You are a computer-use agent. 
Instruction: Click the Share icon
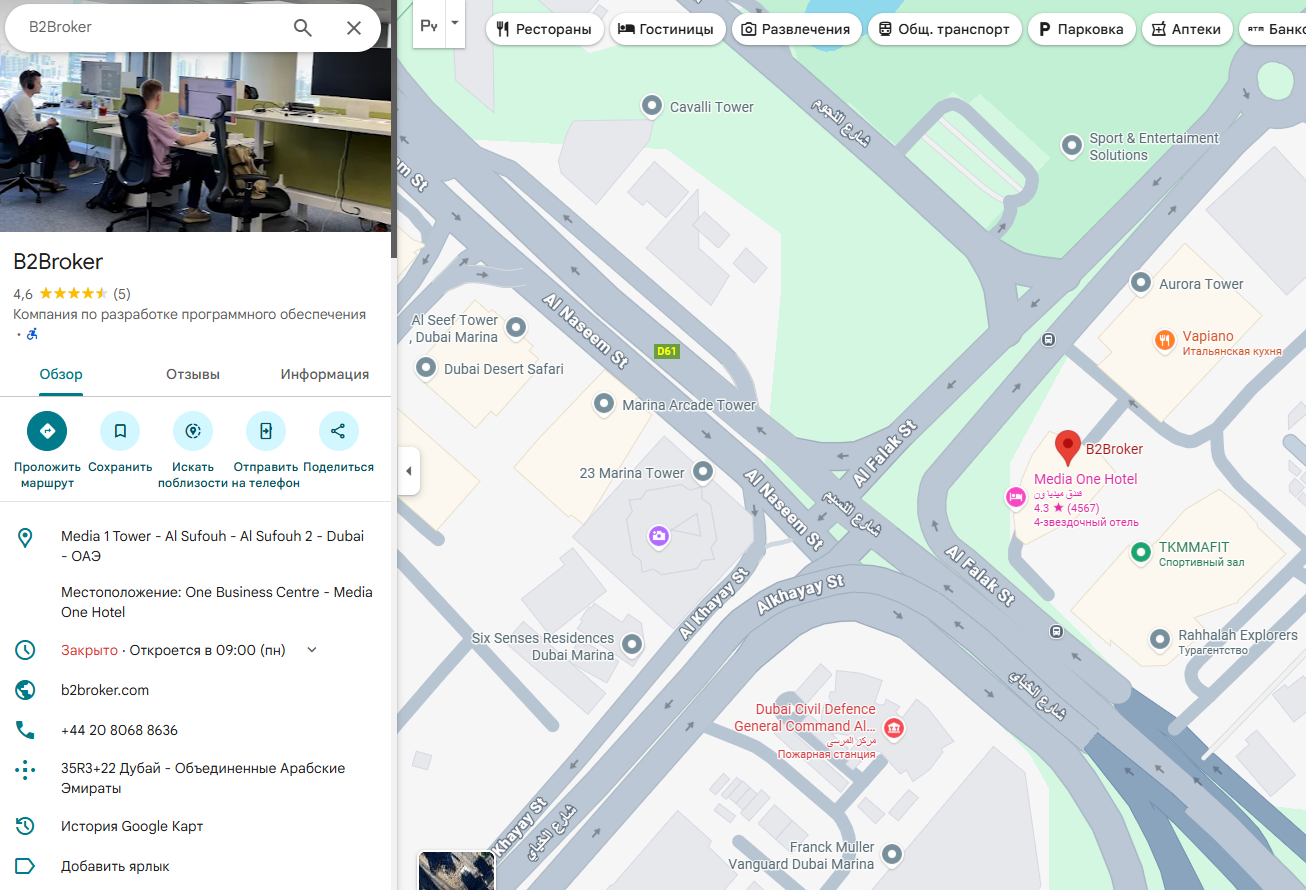click(x=338, y=431)
